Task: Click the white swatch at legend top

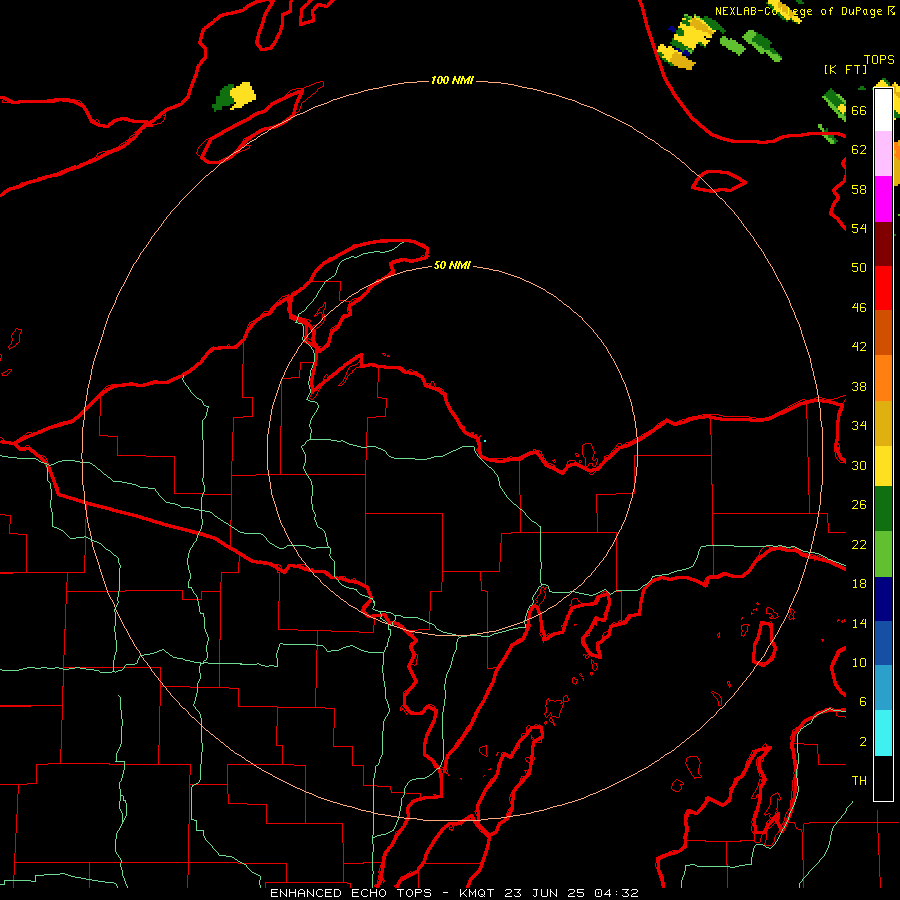Action: (883, 110)
